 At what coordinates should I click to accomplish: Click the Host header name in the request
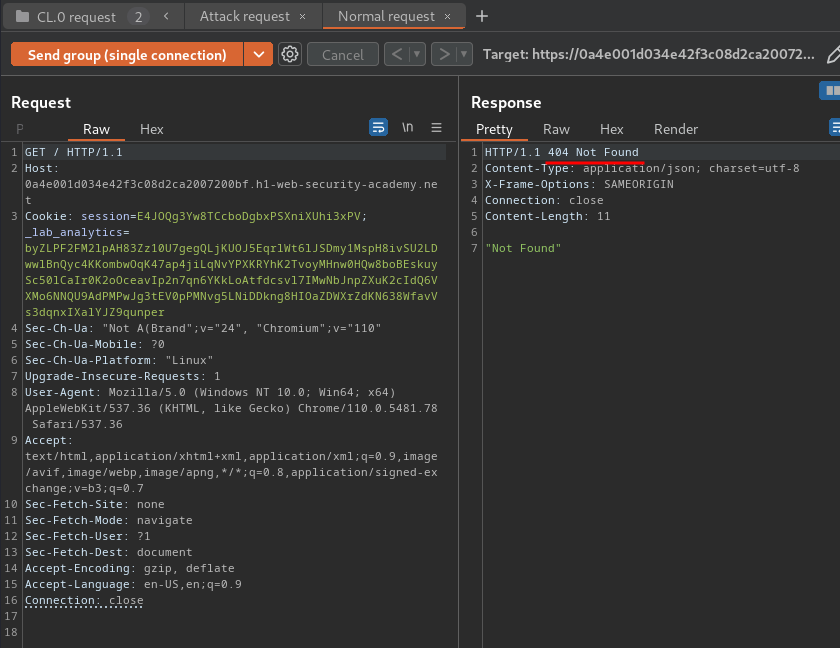click(x=41, y=168)
